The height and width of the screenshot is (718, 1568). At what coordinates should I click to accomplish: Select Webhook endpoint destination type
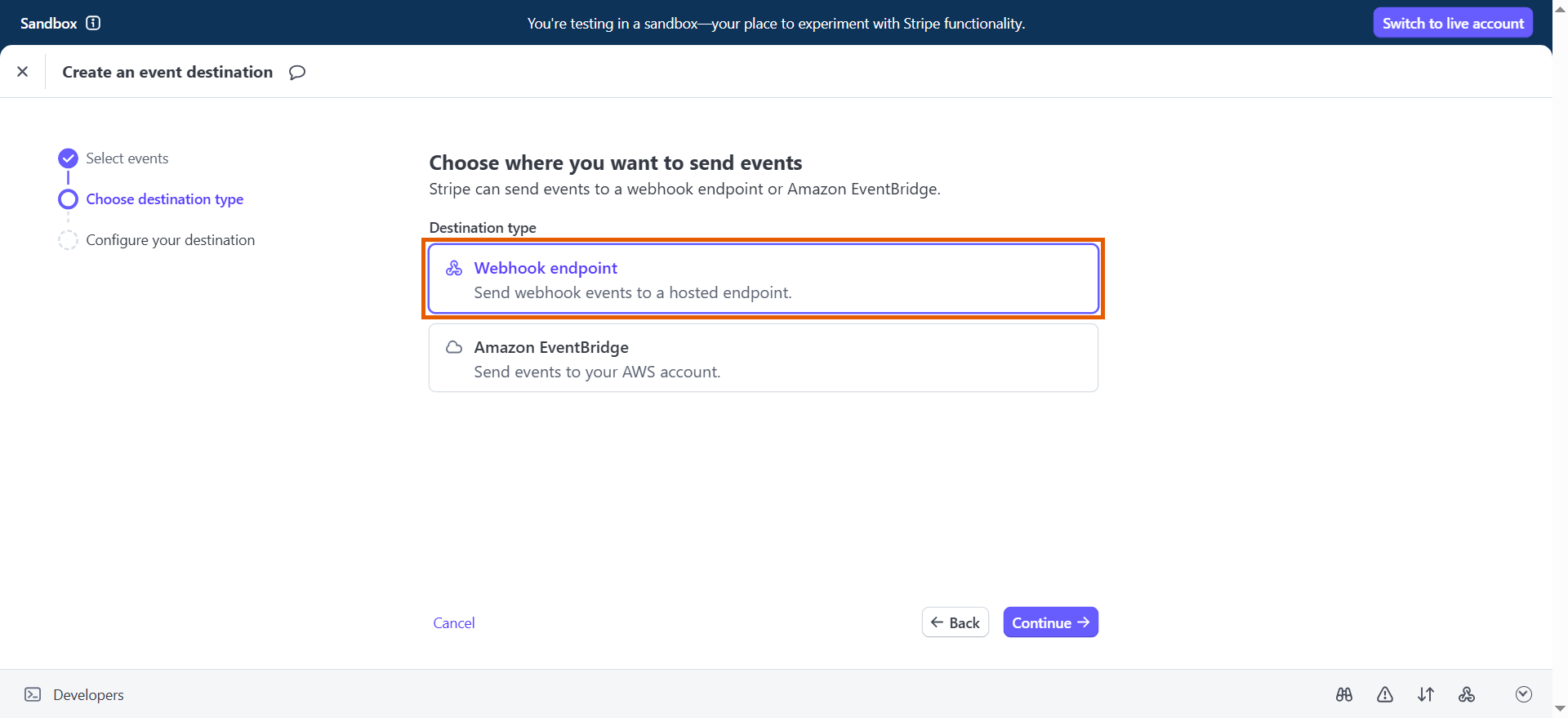point(764,279)
